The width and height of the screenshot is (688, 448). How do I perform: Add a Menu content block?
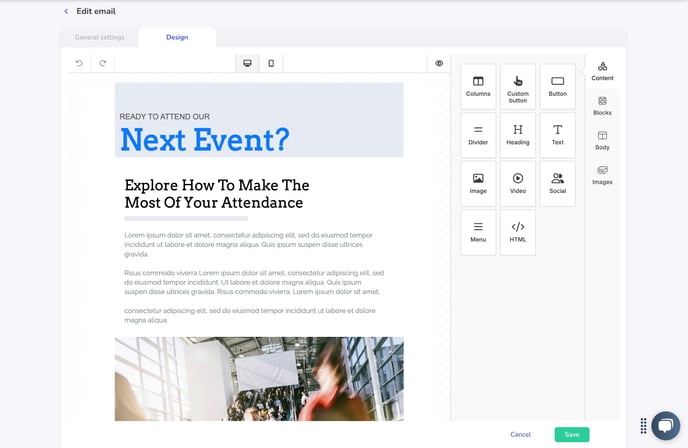point(478,232)
